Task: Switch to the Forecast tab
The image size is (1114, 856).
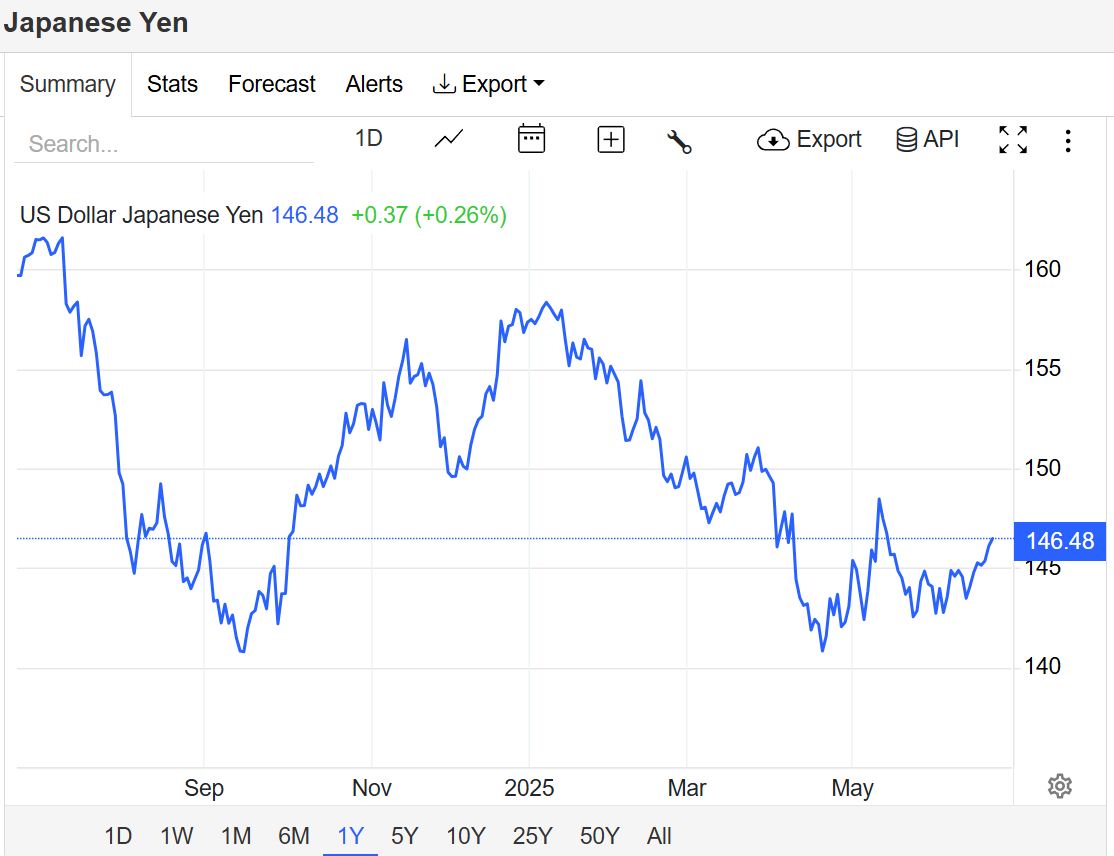Action: (x=271, y=84)
